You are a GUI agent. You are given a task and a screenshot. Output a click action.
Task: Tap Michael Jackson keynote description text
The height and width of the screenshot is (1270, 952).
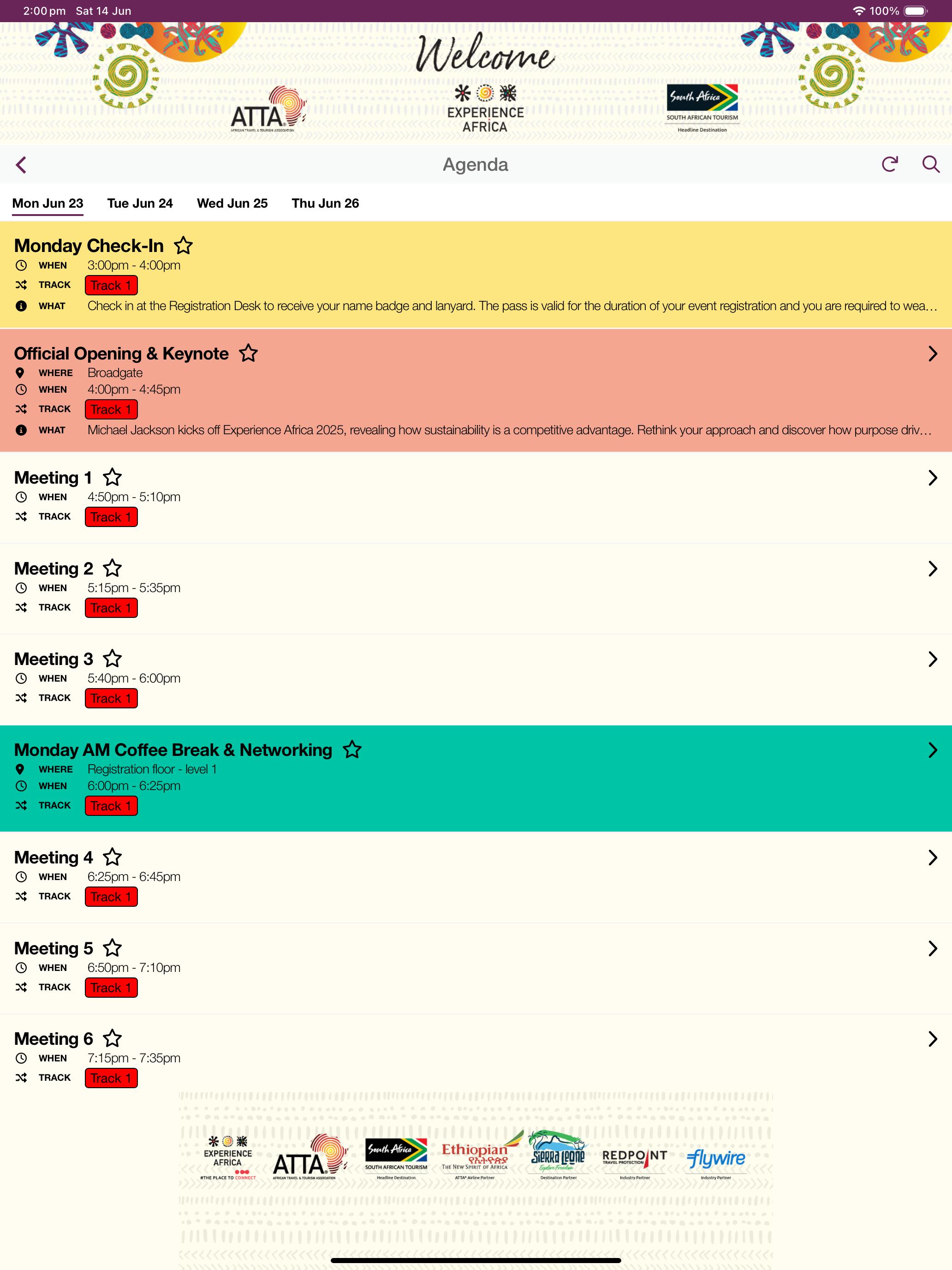[x=509, y=430]
